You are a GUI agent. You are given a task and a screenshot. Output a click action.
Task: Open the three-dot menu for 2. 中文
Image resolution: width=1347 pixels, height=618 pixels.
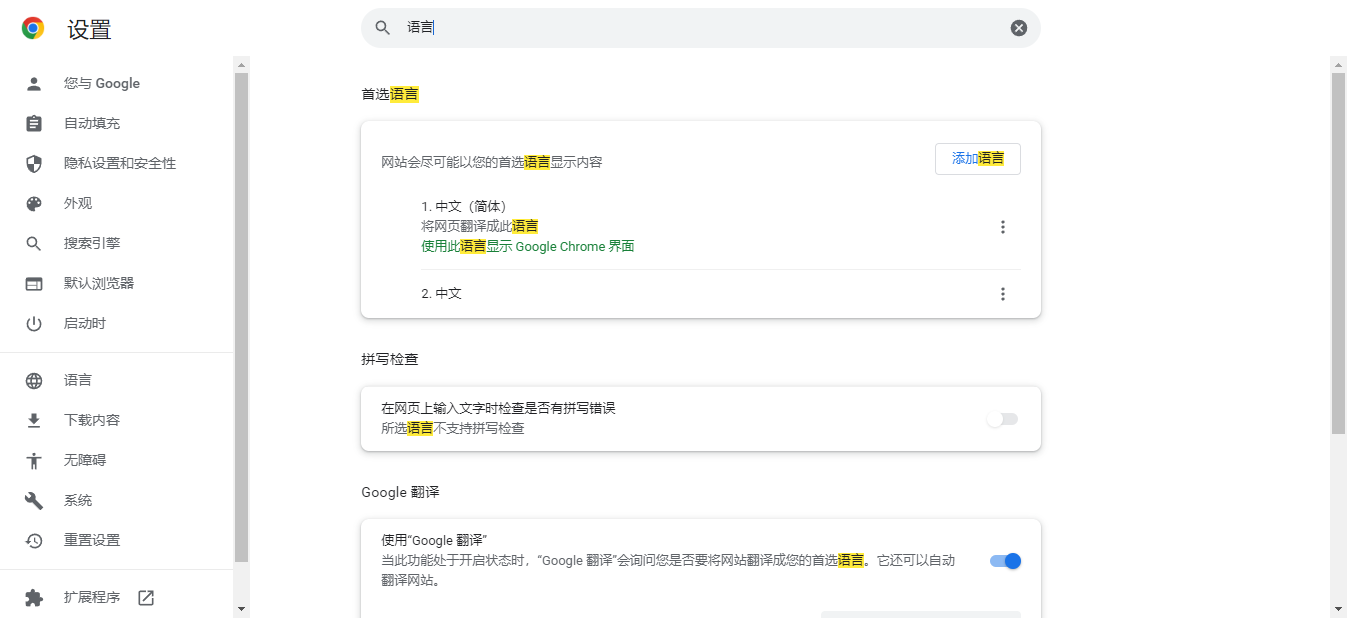pos(1003,294)
